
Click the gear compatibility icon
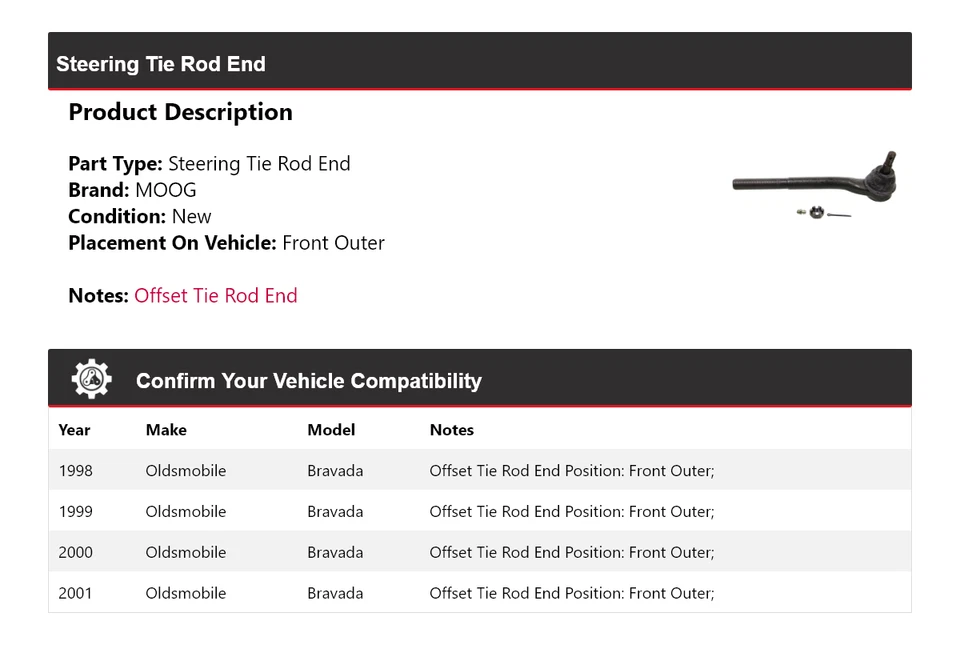tap(91, 380)
